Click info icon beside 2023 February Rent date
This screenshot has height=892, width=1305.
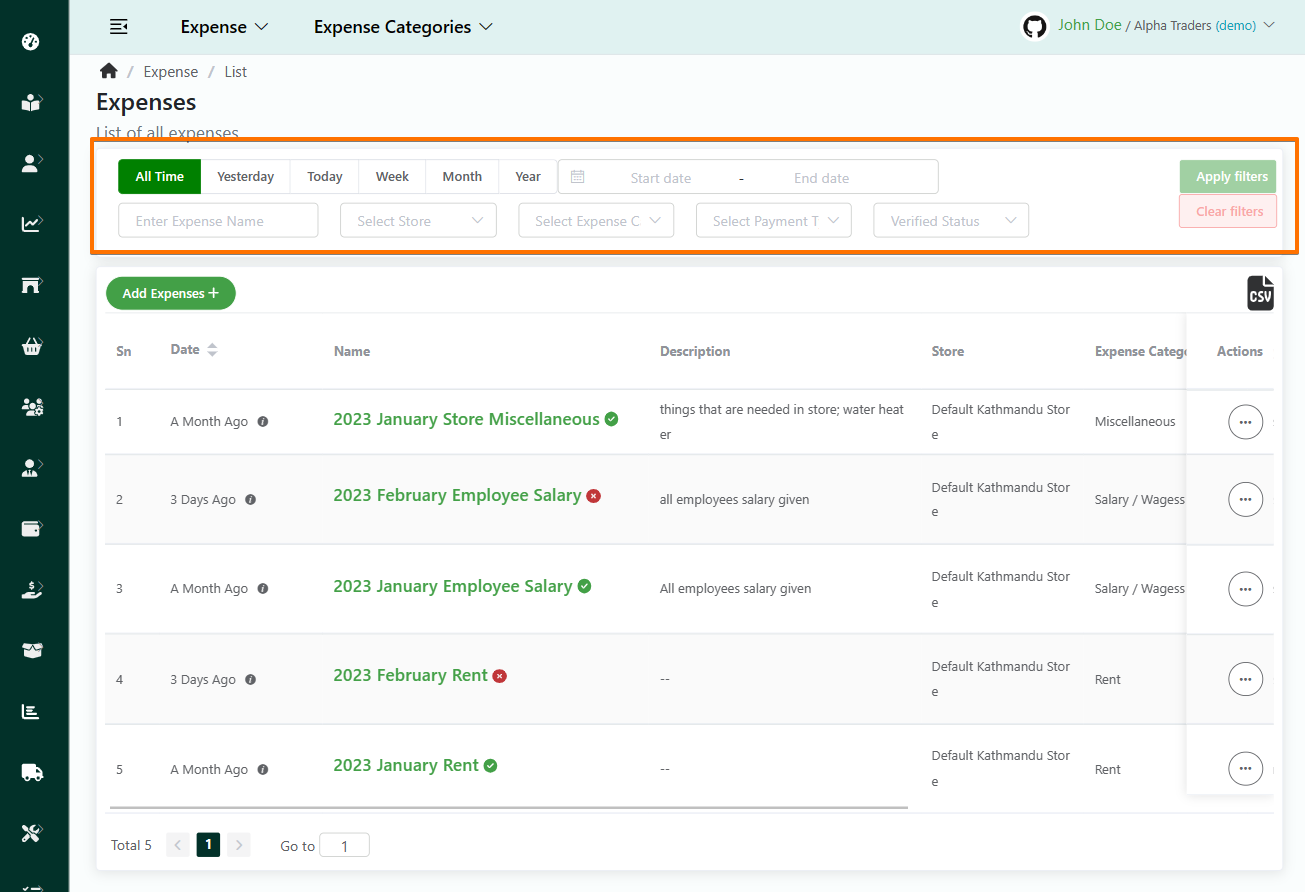coord(251,679)
